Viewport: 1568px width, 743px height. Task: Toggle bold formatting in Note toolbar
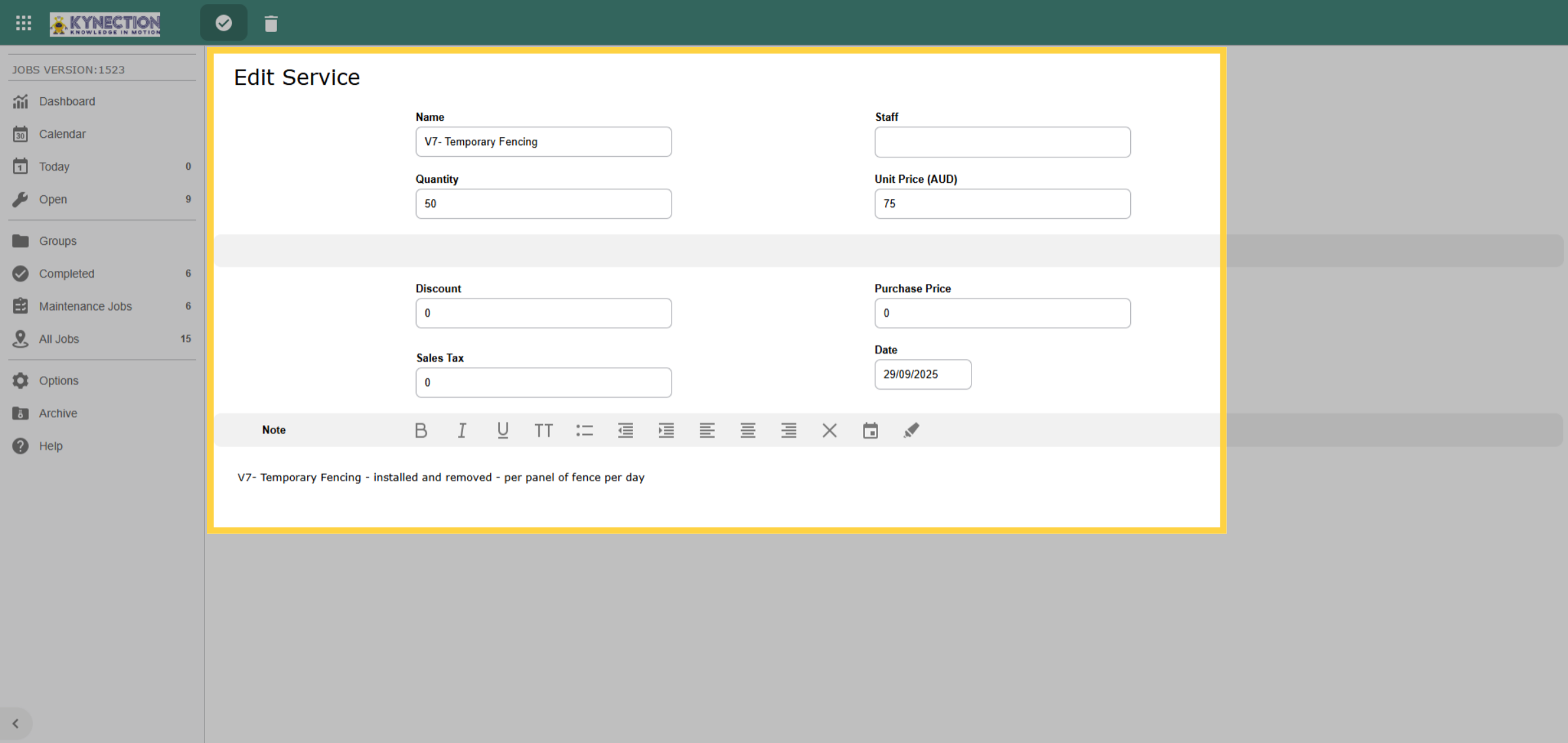click(421, 430)
